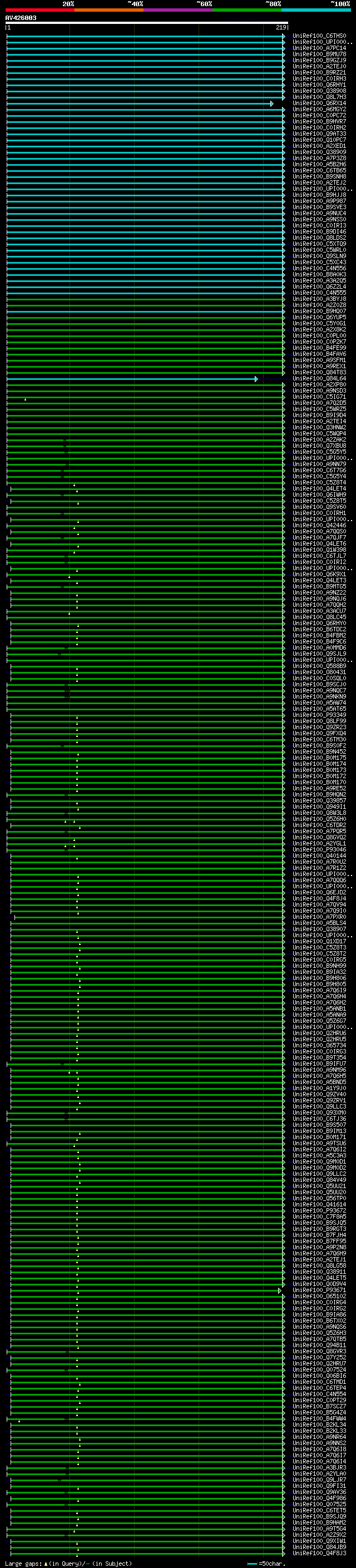Viewport: 356px width, 1568px height.
Task: Open hit UniRef100_Q38908
Action: (x=319, y=91)
